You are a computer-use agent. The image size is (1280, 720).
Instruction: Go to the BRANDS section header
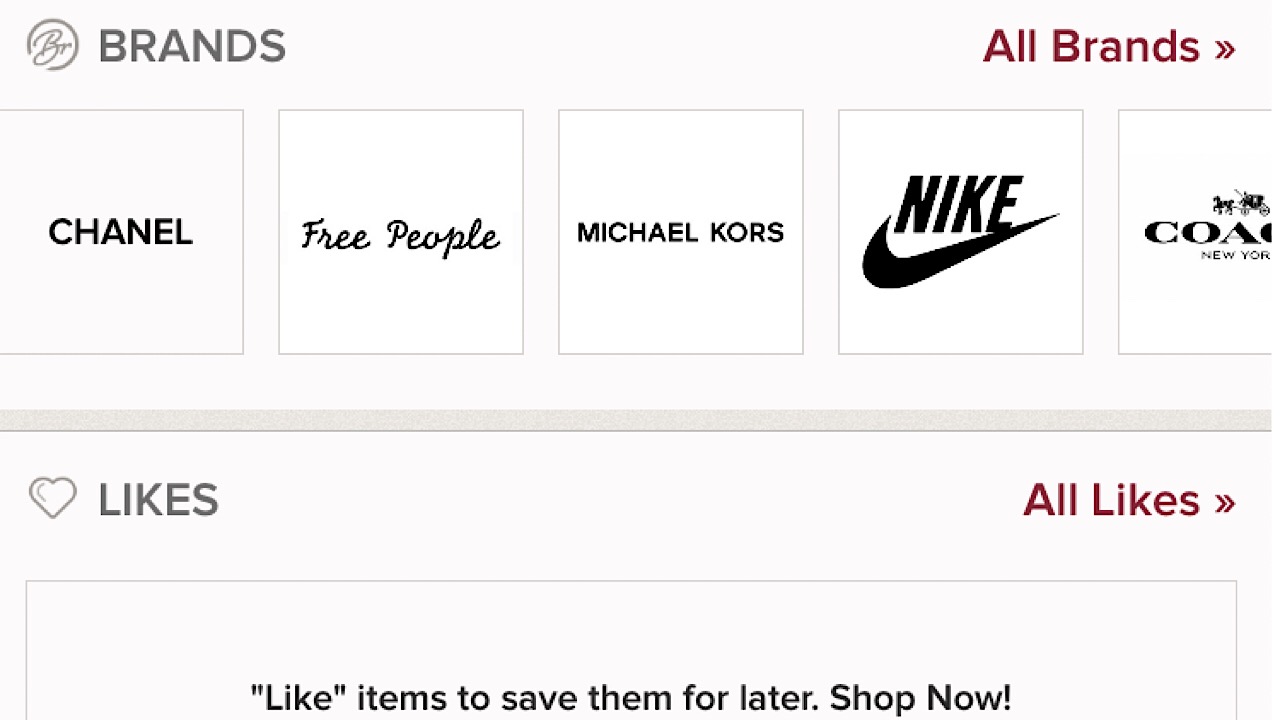click(x=191, y=45)
